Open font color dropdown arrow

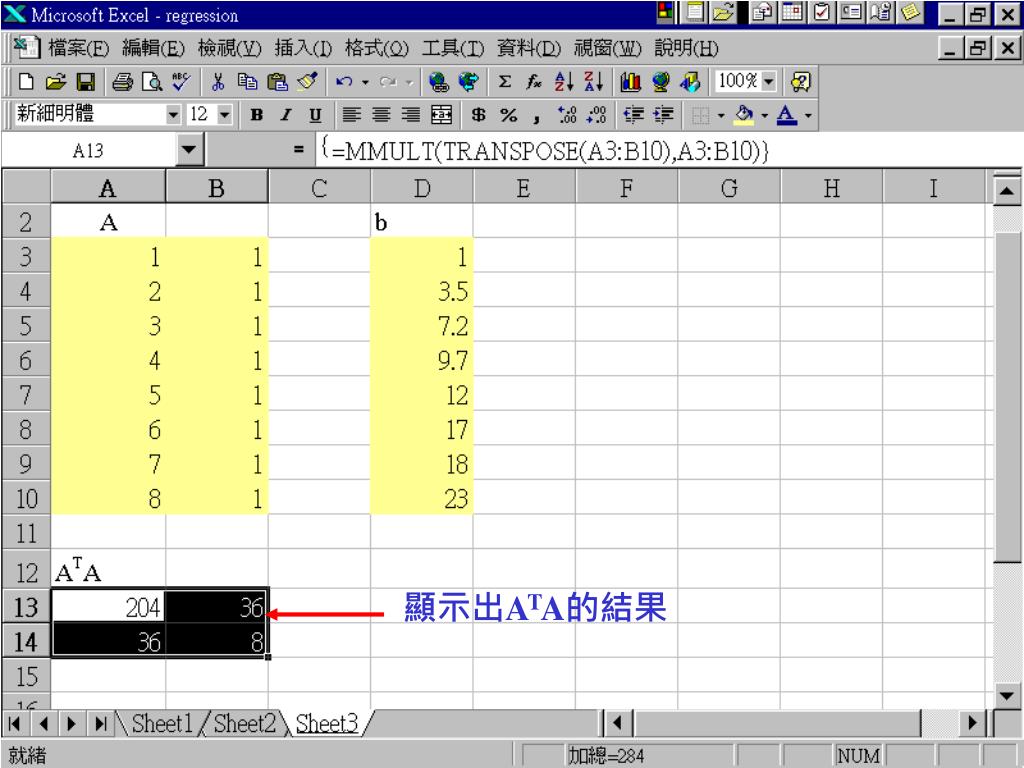click(808, 116)
